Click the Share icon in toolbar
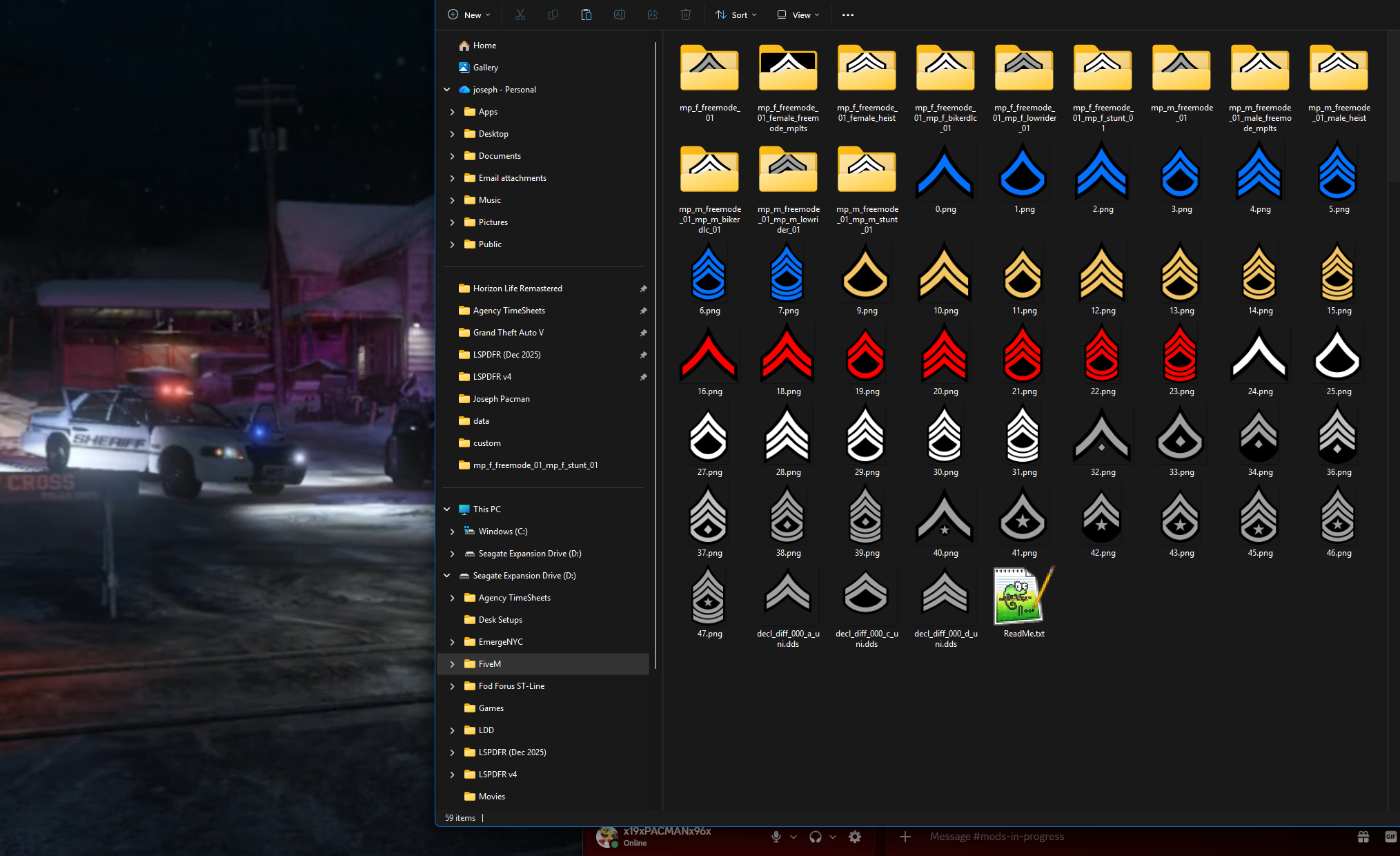1400x856 pixels. tap(653, 14)
